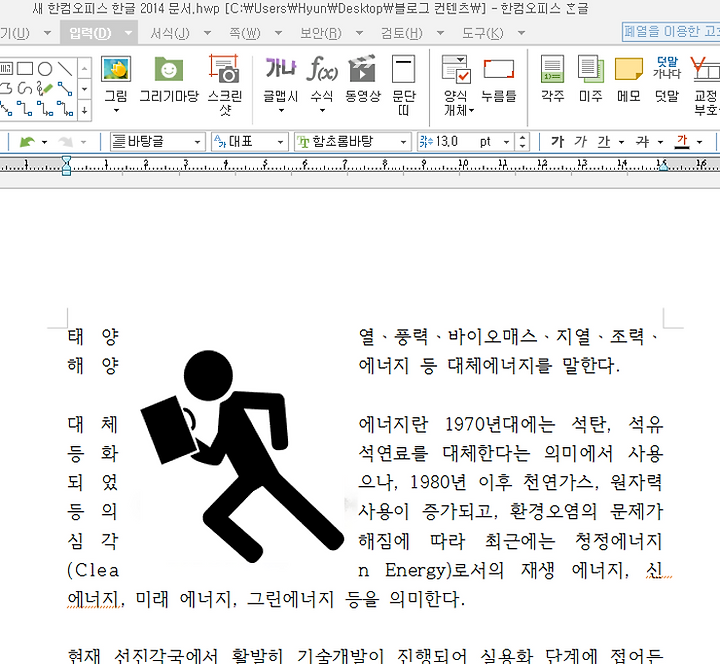Expand the 글맵시 styles arrow
720x664 pixels.
[281, 111]
